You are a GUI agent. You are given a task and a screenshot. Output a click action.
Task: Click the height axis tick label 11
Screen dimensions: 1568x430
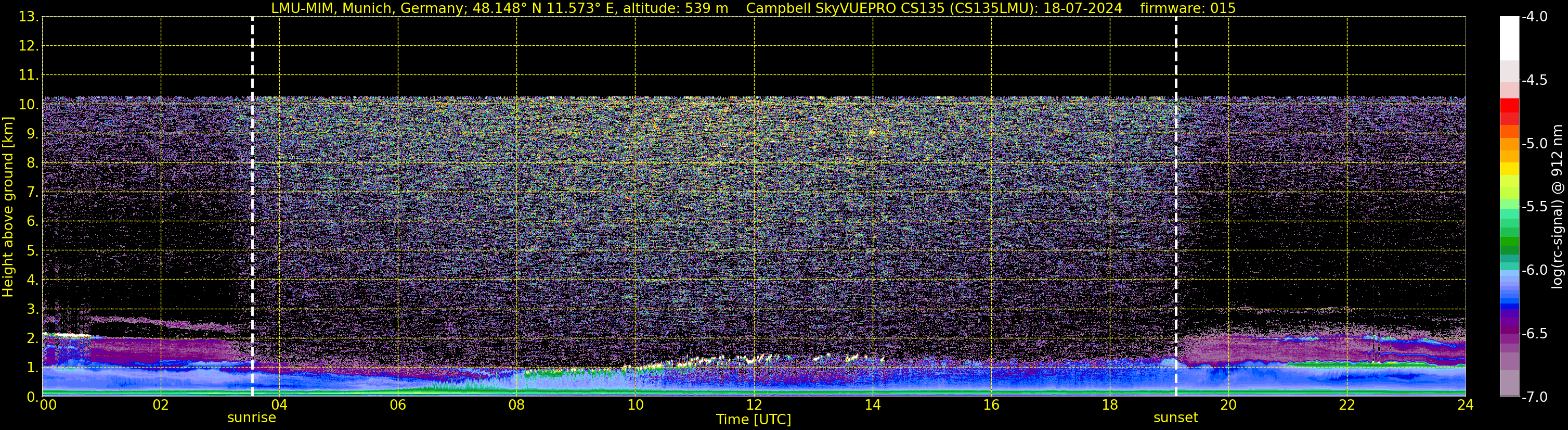click(x=28, y=75)
